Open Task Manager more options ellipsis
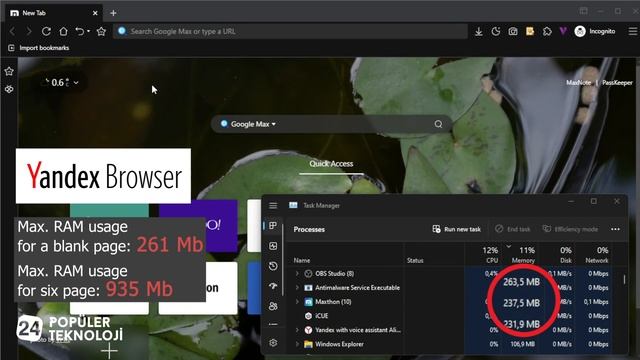The height and width of the screenshot is (360, 640). pos(615,229)
